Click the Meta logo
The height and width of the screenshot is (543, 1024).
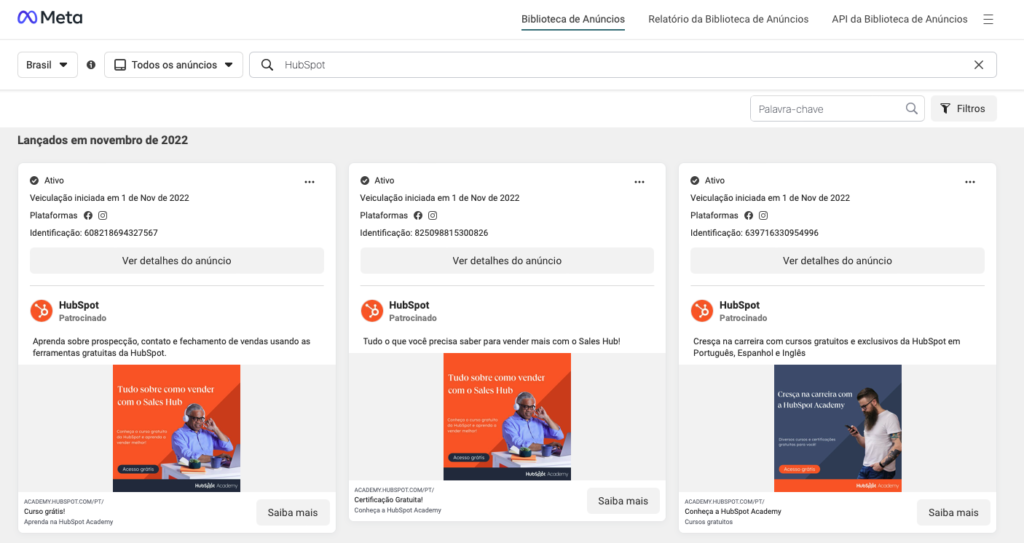[x=50, y=18]
